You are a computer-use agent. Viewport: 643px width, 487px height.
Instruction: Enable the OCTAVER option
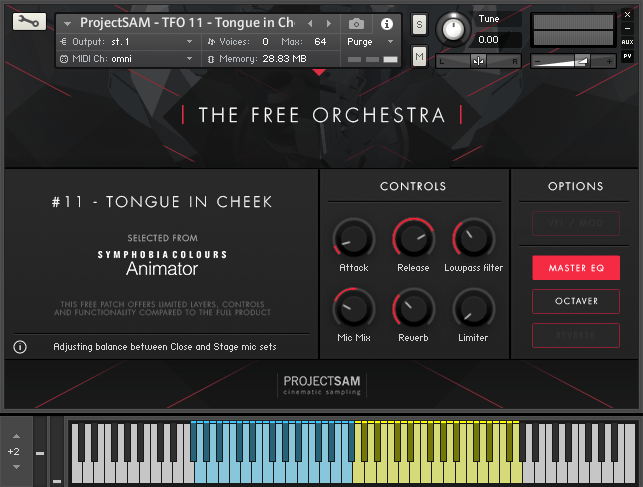click(576, 301)
